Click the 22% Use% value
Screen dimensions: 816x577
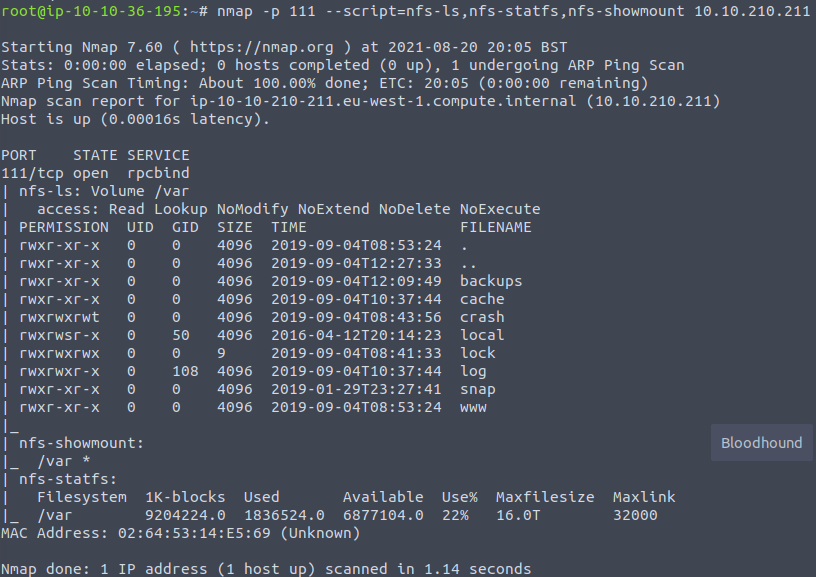(x=455, y=516)
